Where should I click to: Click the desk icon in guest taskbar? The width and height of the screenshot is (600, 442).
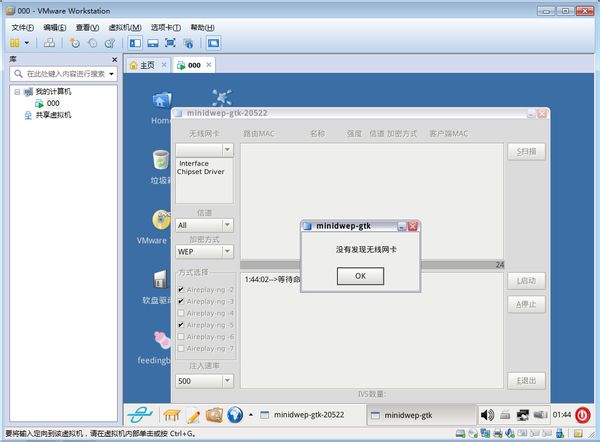(x=172, y=415)
